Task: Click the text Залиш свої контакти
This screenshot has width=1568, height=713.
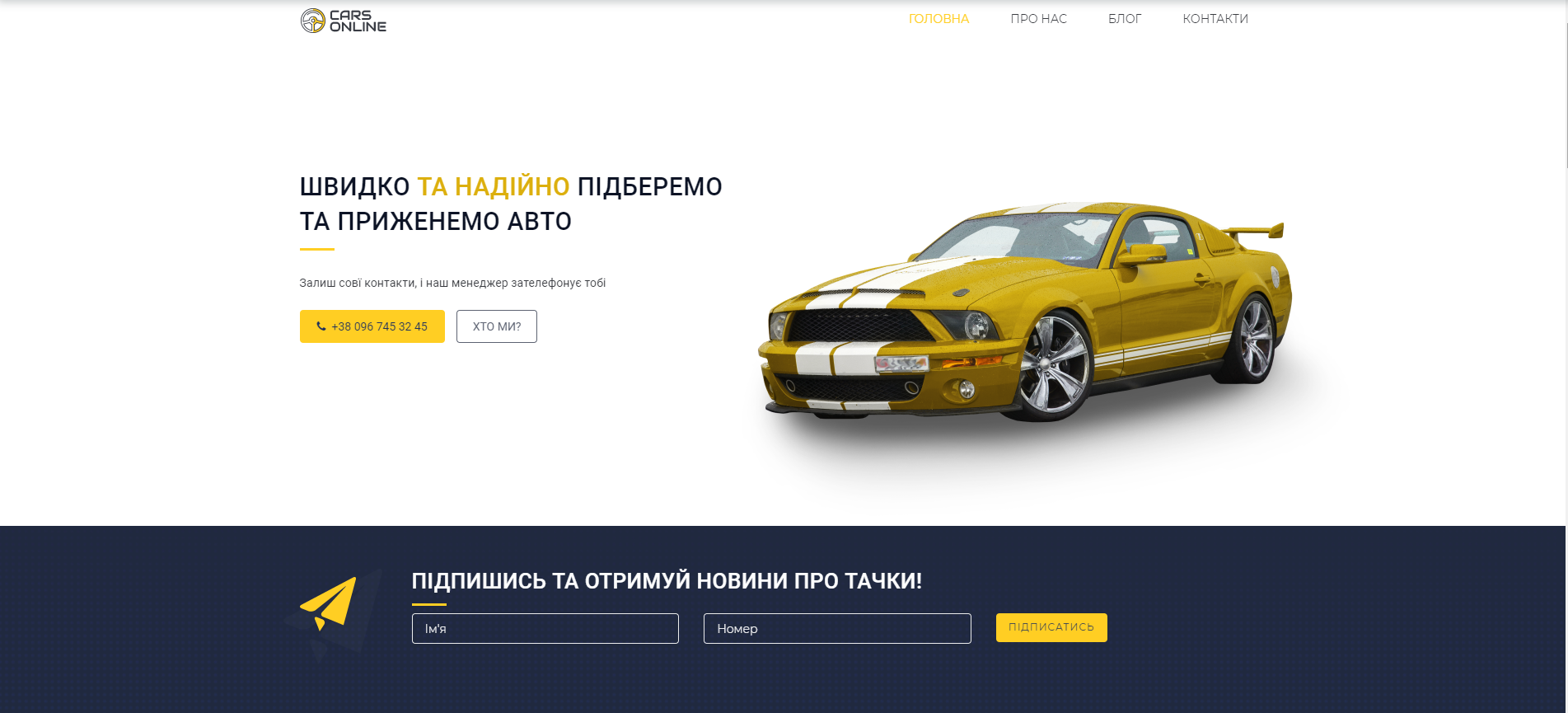Action: point(357,283)
